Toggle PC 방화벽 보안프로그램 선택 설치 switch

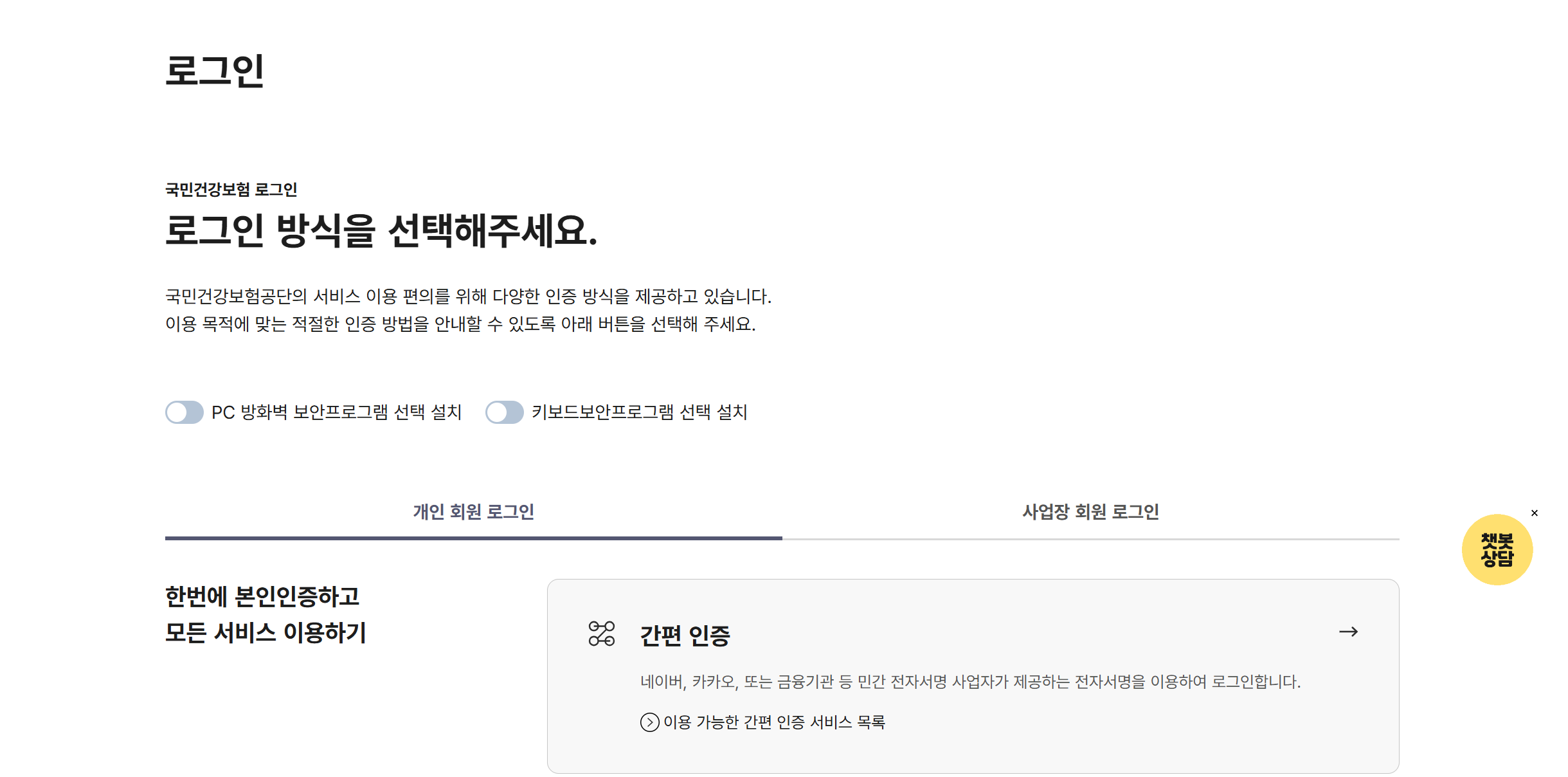[x=185, y=412]
